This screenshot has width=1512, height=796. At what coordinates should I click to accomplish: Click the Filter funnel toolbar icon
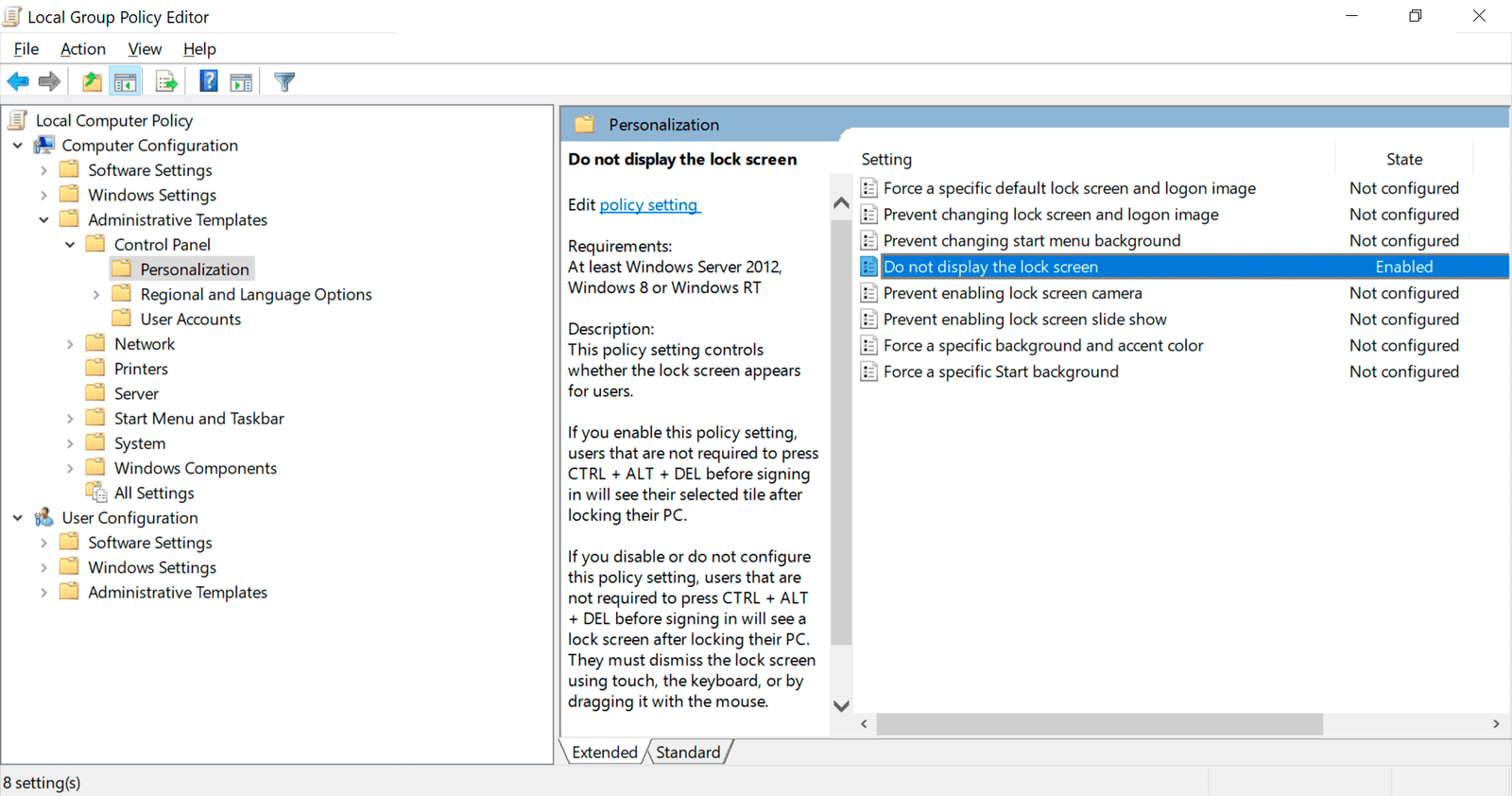click(284, 82)
